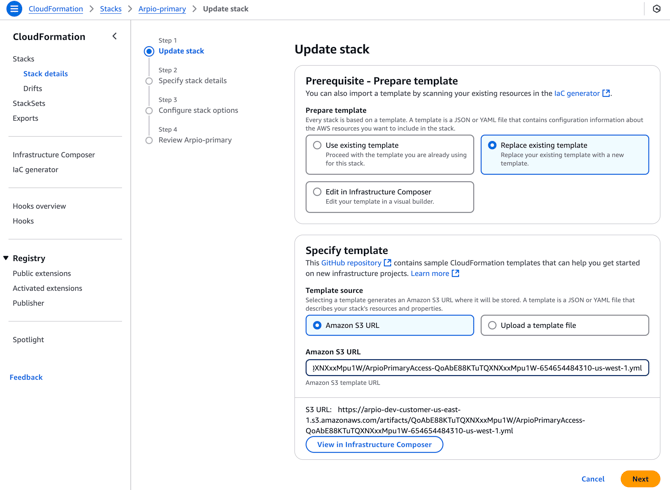The width and height of the screenshot is (670, 490).
Task: Open Arpio-primary breadcrumb link
Action: pos(162,9)
